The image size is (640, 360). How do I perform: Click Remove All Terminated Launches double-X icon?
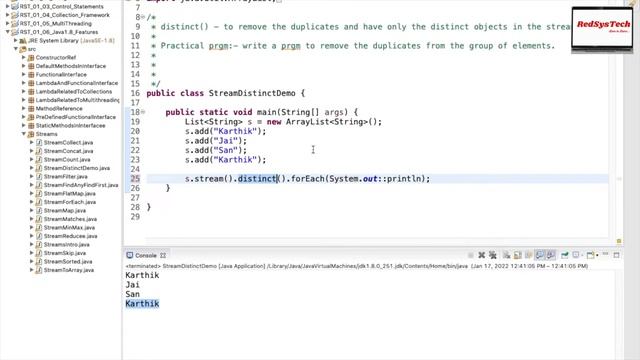(493, 255)
